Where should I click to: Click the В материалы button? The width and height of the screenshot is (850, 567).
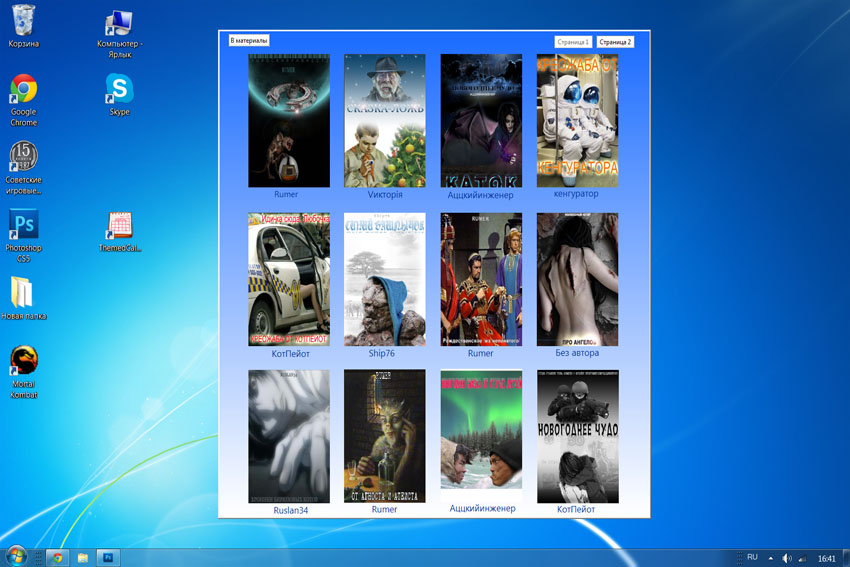click(249, 41)
